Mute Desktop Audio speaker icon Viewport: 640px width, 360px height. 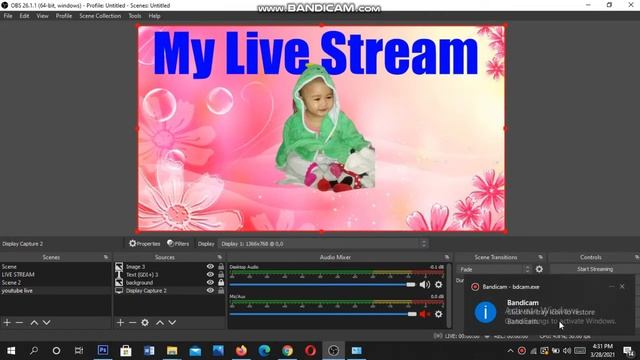click(x=424, y=284)
